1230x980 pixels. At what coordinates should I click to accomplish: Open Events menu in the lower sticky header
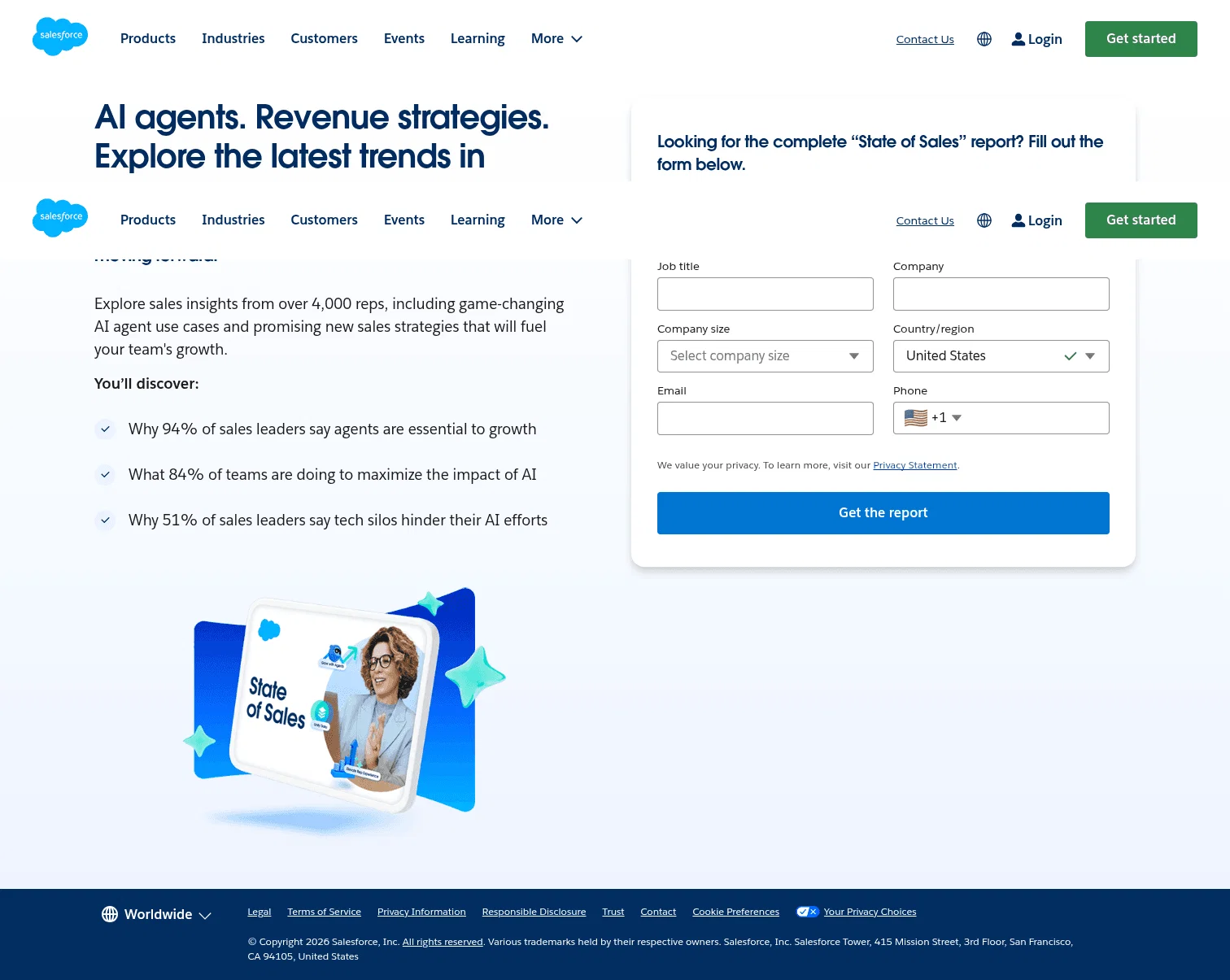point(404,220)
